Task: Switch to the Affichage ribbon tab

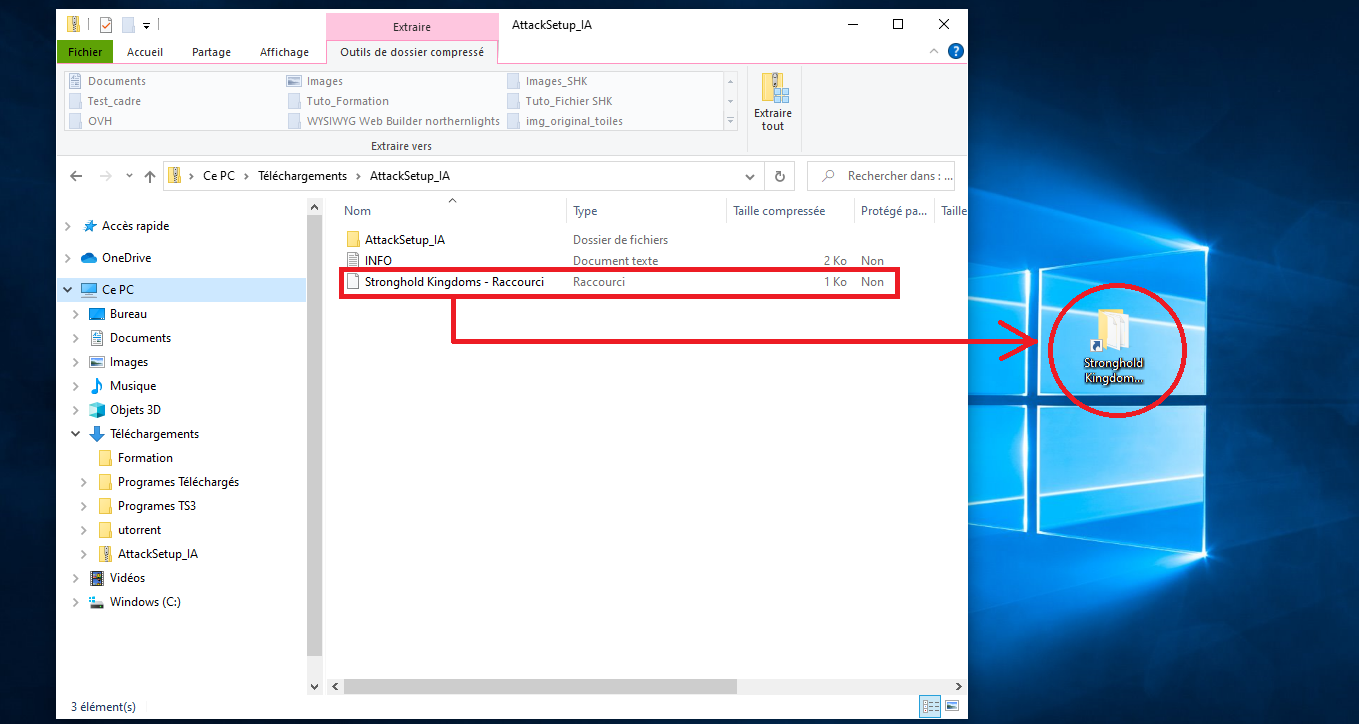Action: [285, 52]
